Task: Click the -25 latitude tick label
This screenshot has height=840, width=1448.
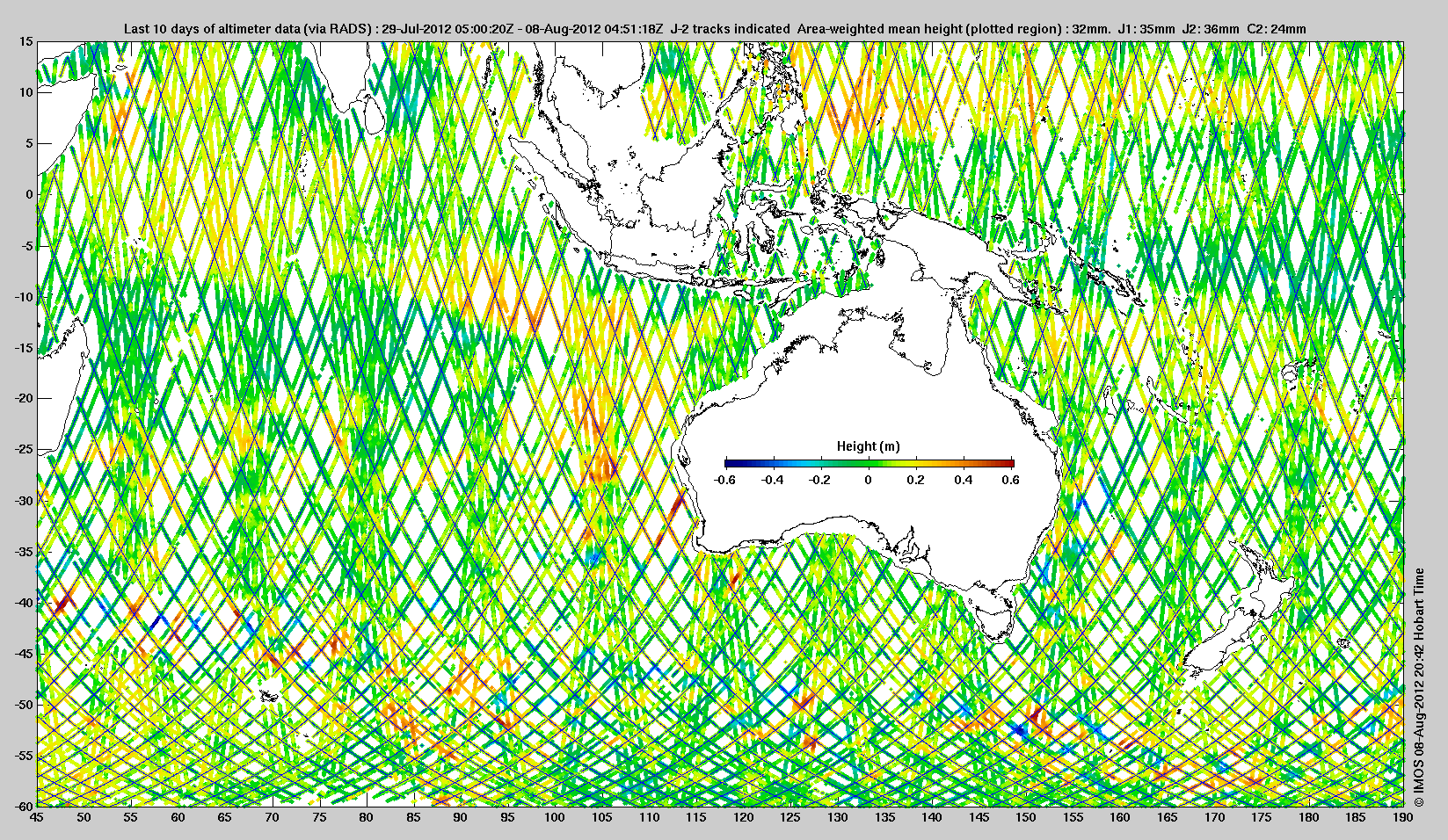Action: (24, 450)
